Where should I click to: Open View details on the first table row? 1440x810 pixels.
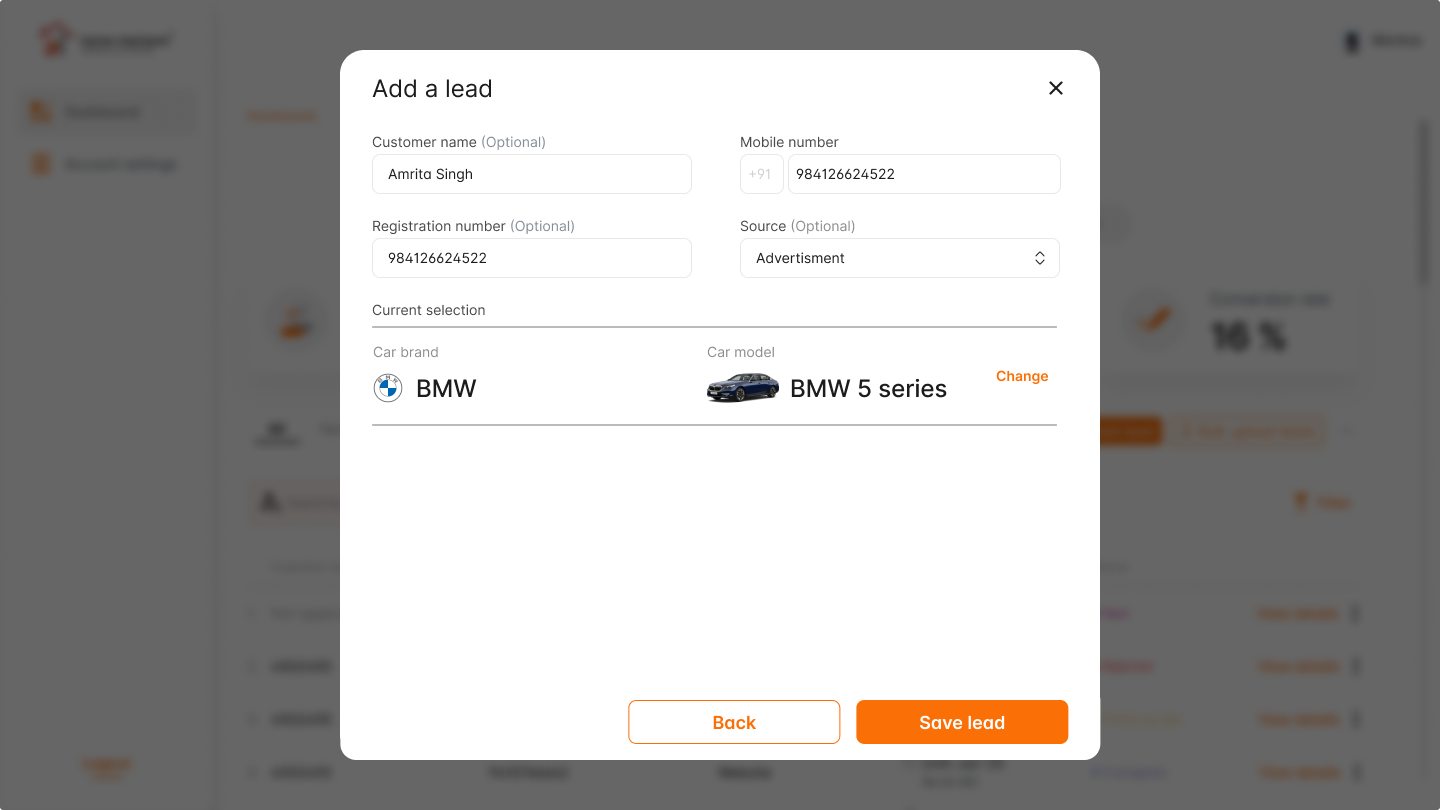click(x=1297, y=613)
